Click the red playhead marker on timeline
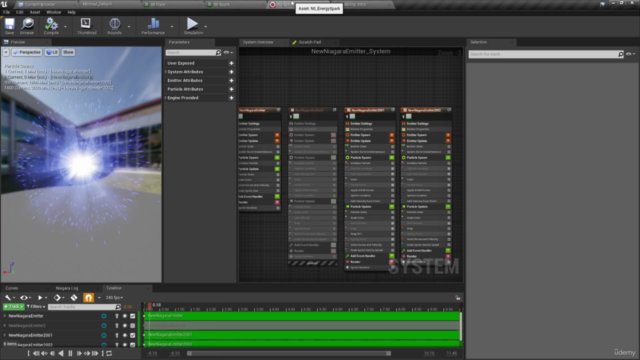640x360 pixels. tap(149, 306)
